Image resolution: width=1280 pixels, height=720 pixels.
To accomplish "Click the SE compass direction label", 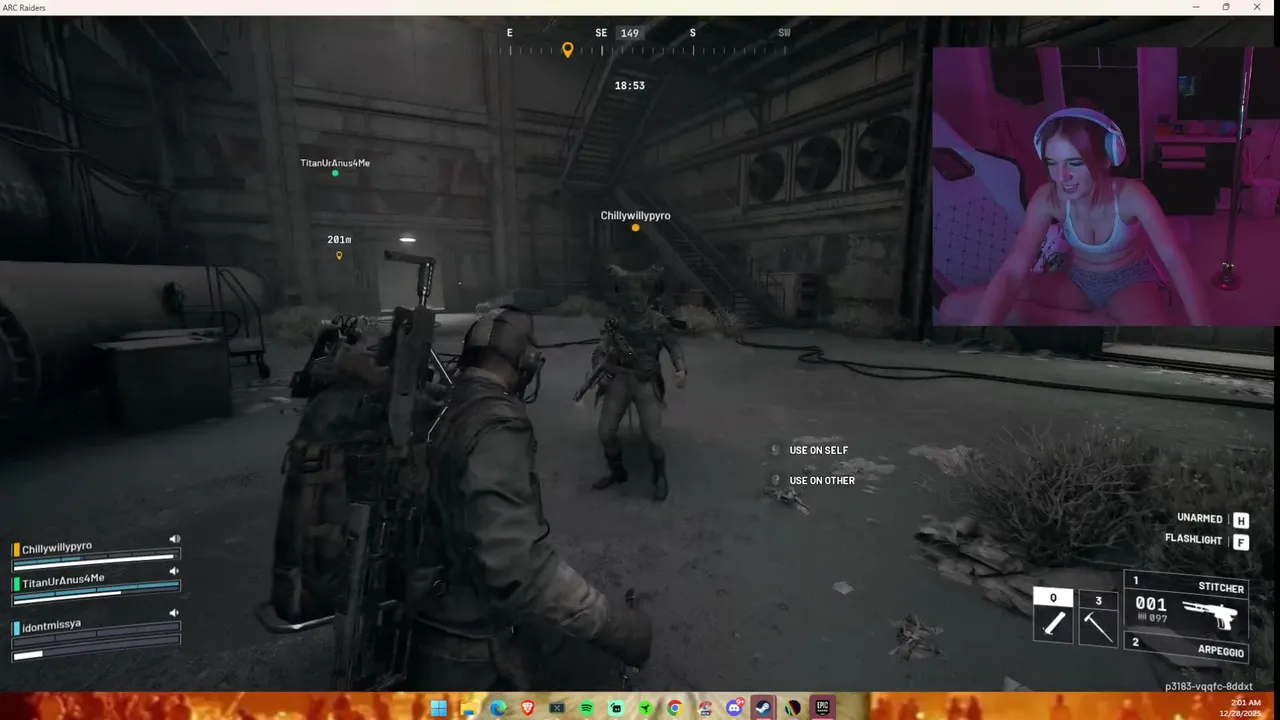I will pyautogui.click(x=601, y=33).
